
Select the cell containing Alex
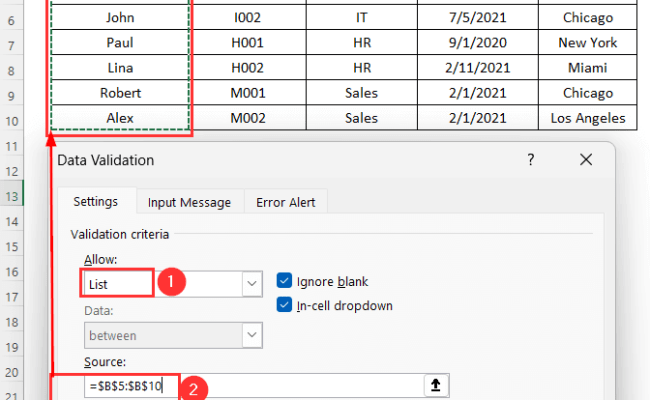pyautogui.click(x=120, y=118)
